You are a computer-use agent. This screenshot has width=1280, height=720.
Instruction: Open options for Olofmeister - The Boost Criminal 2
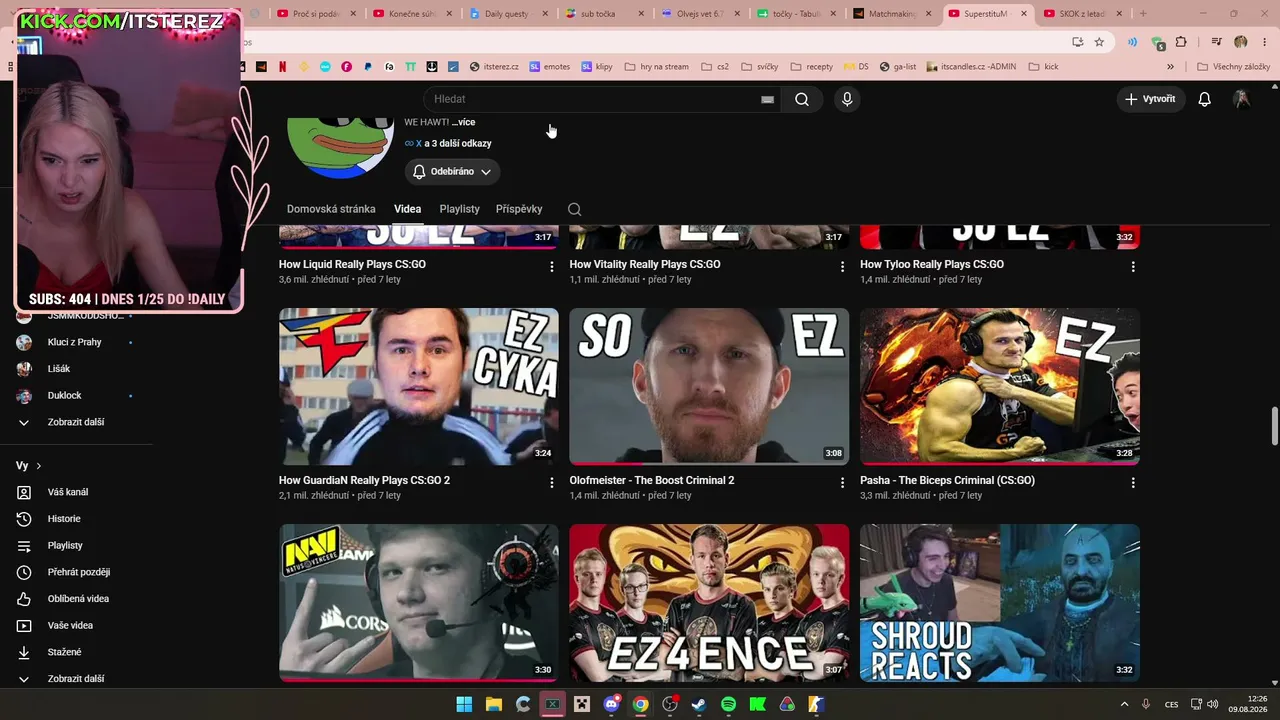click(842, 483)
